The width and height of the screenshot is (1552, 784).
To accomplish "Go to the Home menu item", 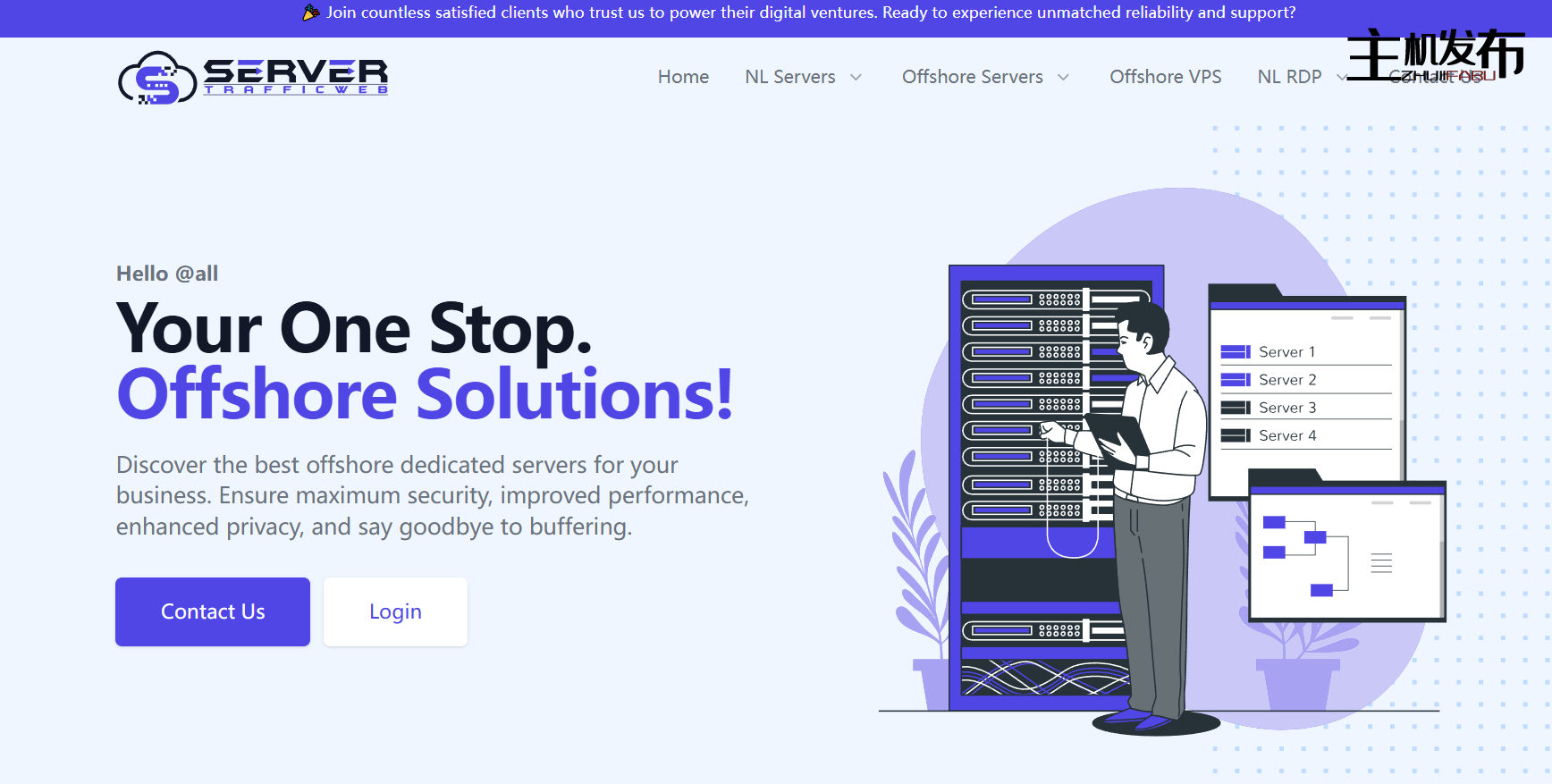I will point(683,77).
